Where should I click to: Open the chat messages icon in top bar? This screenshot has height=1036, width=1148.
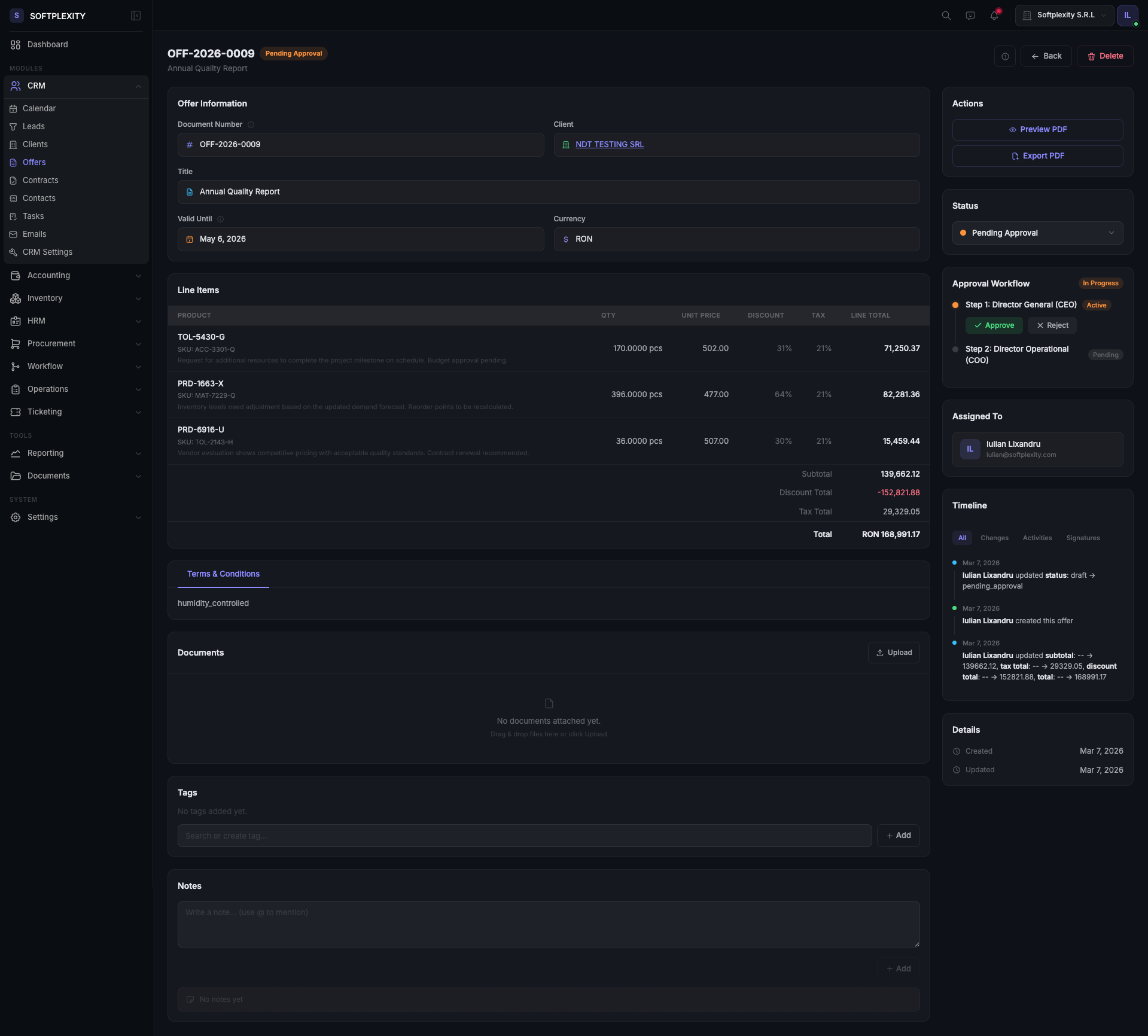click(969, 16)
